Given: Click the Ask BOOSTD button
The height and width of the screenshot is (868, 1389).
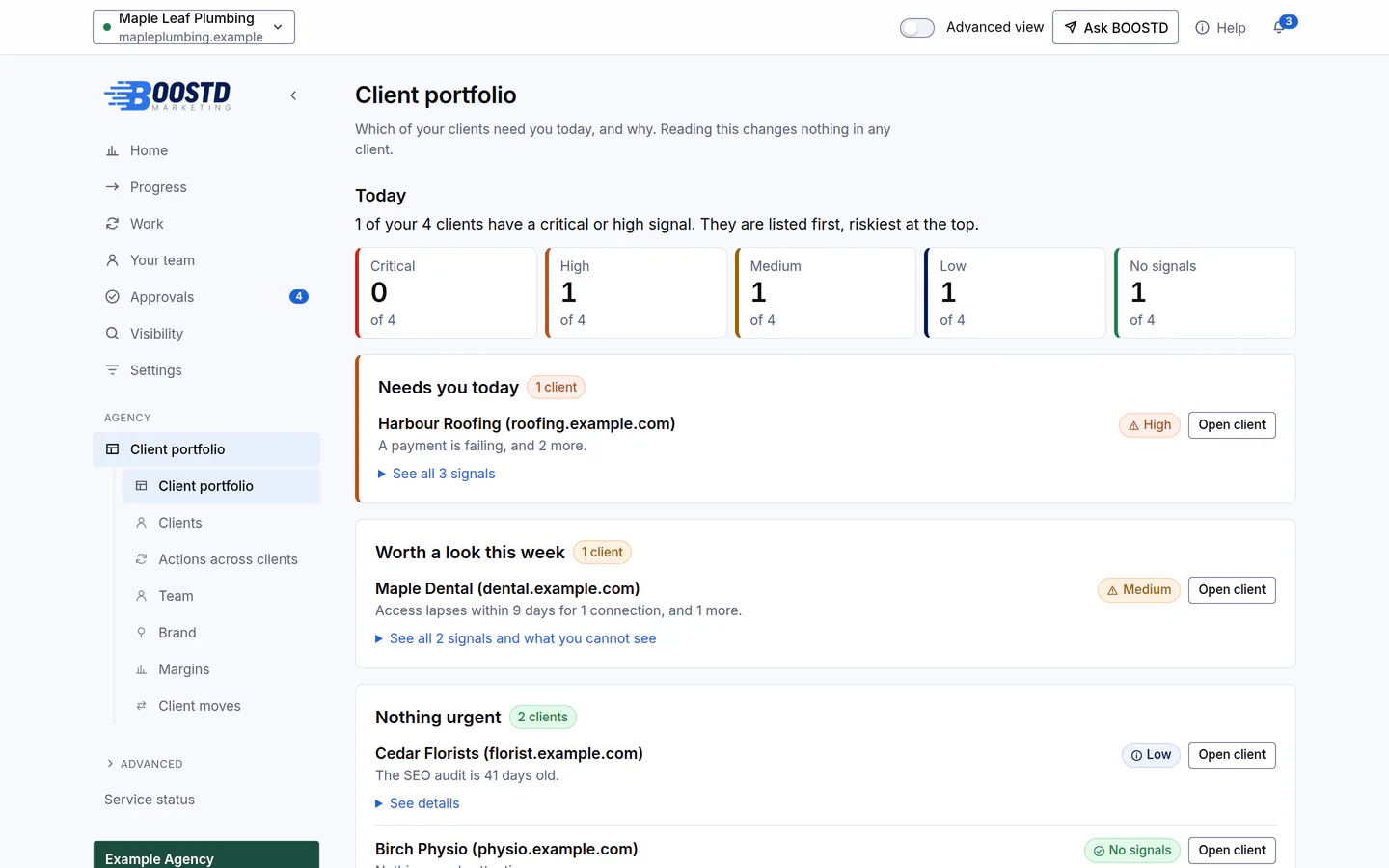Looking at the screenshot, I should click(1115, 27).
